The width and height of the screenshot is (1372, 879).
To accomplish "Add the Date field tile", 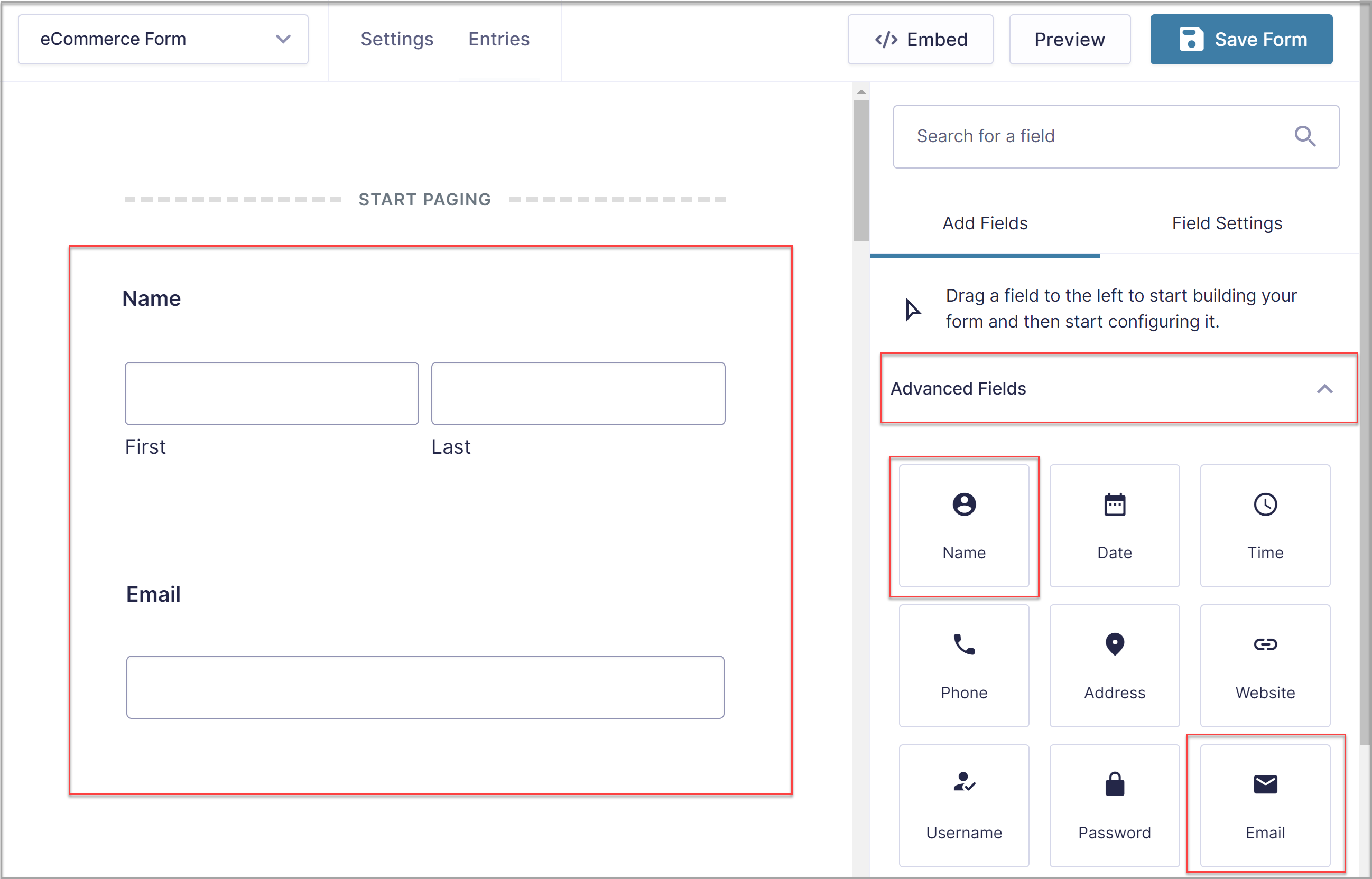I will click(x=1114, y=526).
